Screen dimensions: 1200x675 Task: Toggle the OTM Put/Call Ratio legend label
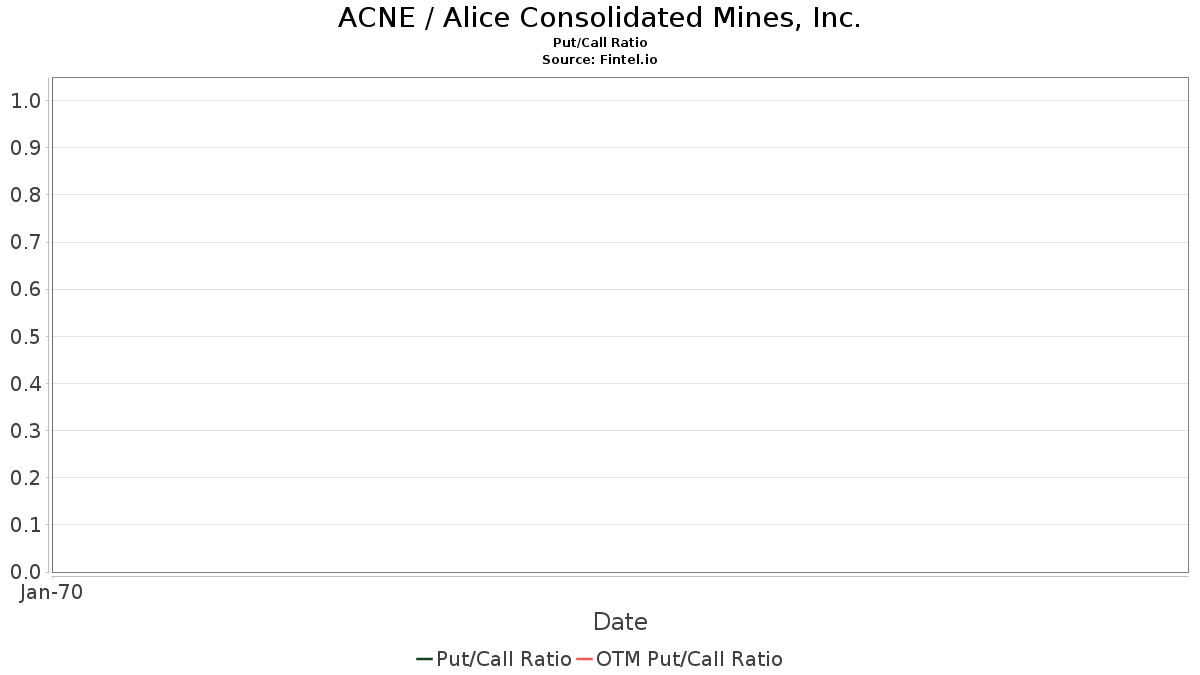click(x=689, y=659)
